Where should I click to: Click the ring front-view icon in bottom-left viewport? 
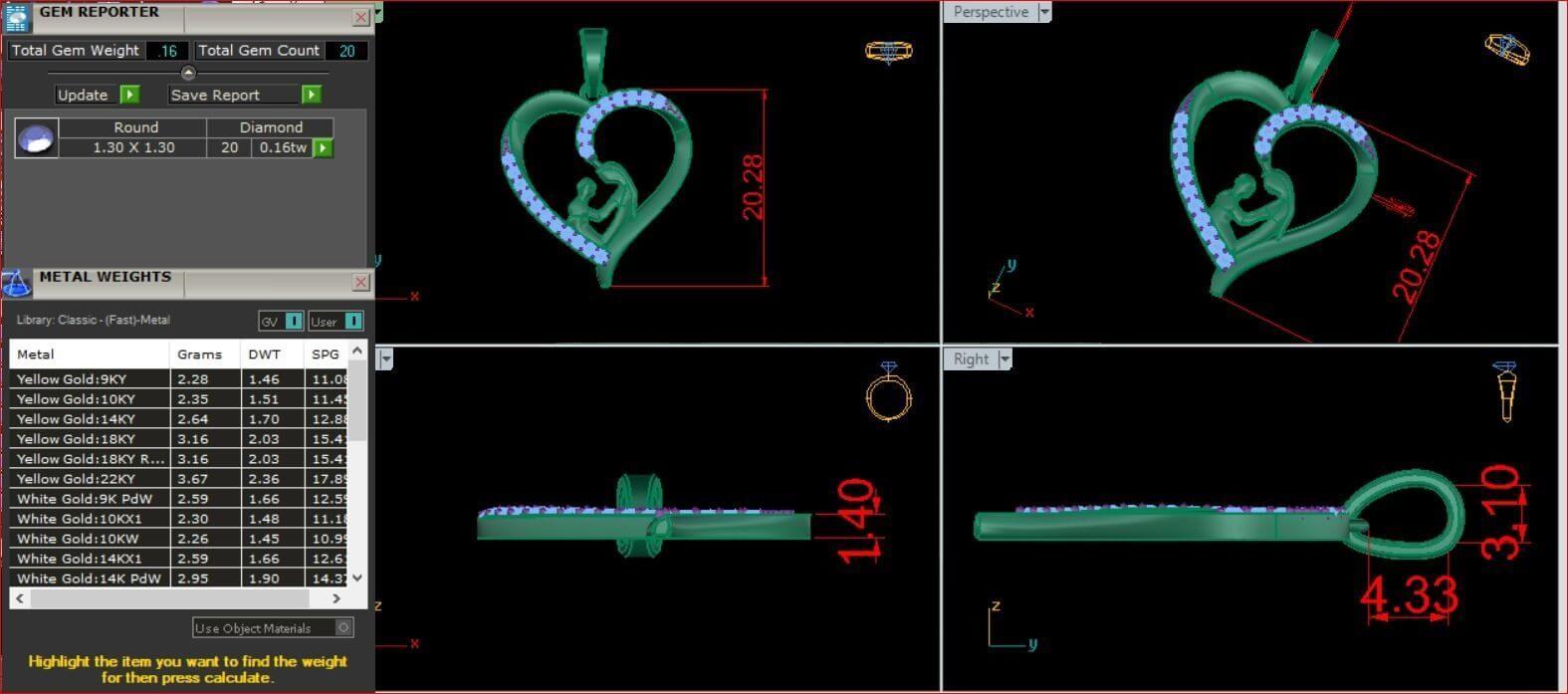(888, 392)
